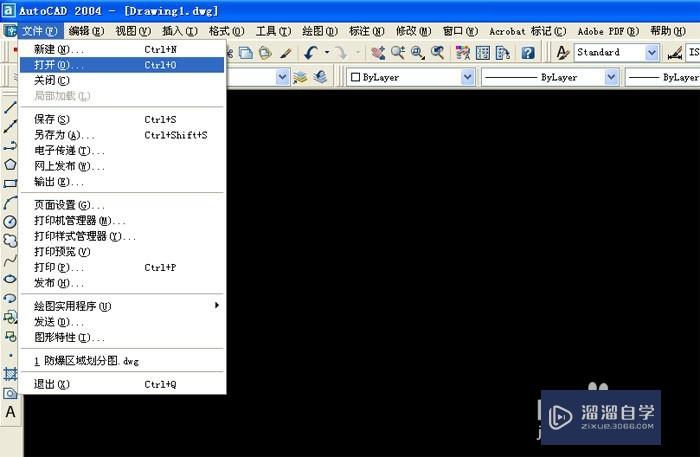The height and width of the screenshot is (457, 700).
Task: Select the Line drawing tool
Action: [x=10, y=108]
